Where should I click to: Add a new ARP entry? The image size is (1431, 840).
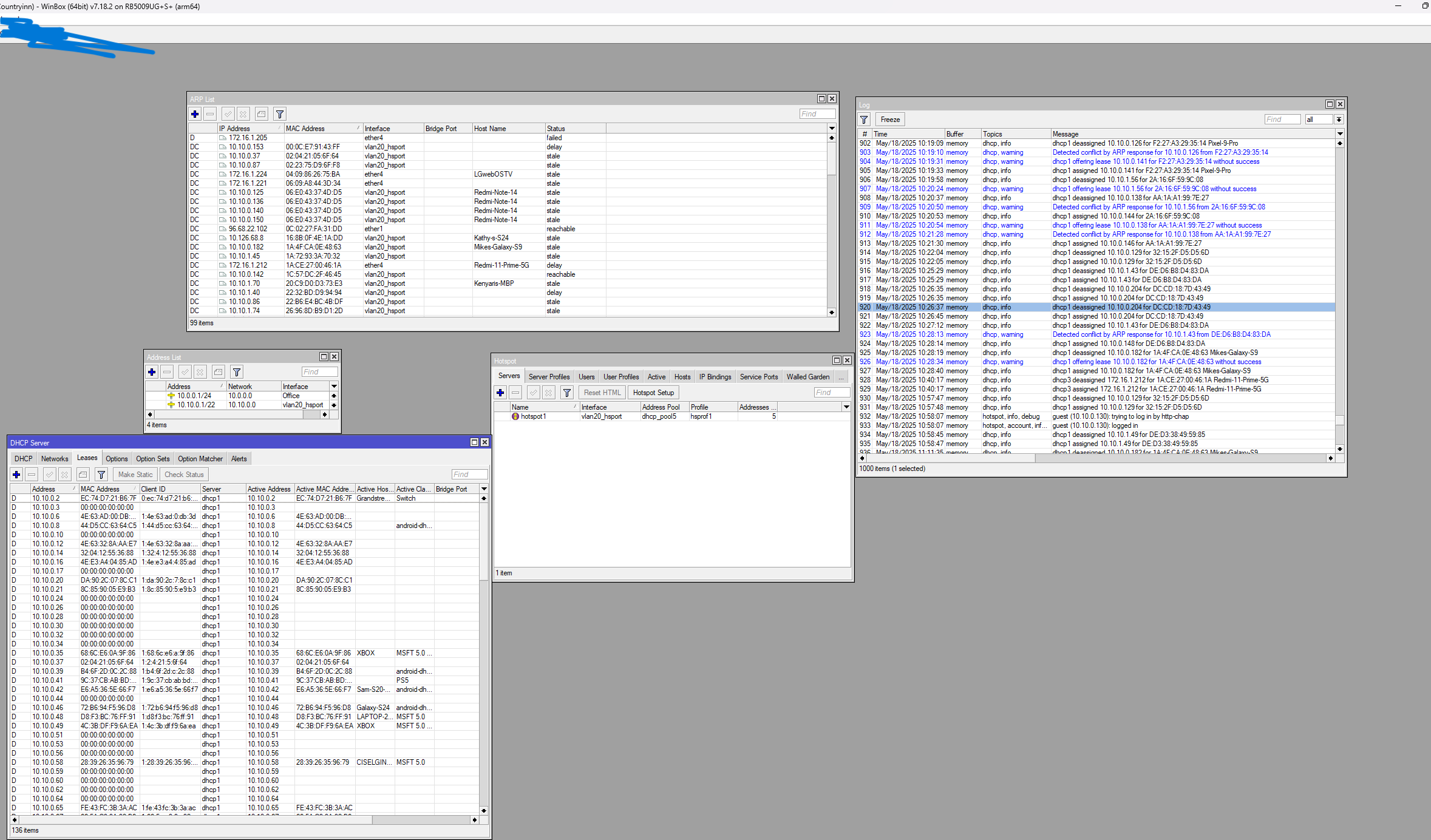click(195, 113)
